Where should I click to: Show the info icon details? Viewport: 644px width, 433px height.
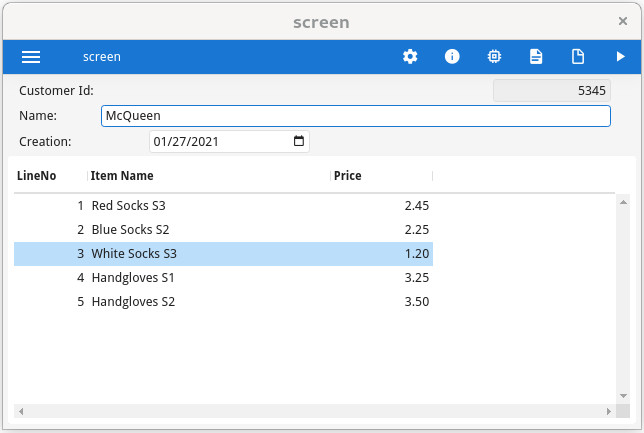pyautogui.click(x=452, y=56)
